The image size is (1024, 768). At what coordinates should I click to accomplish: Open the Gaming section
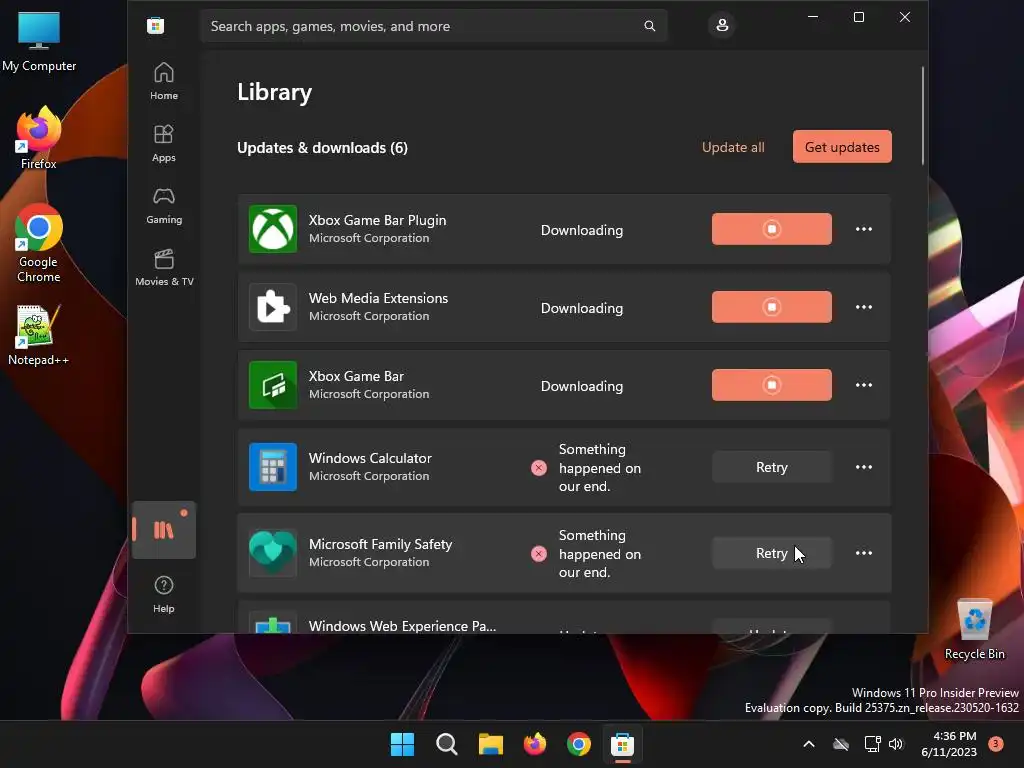[164, 205]
